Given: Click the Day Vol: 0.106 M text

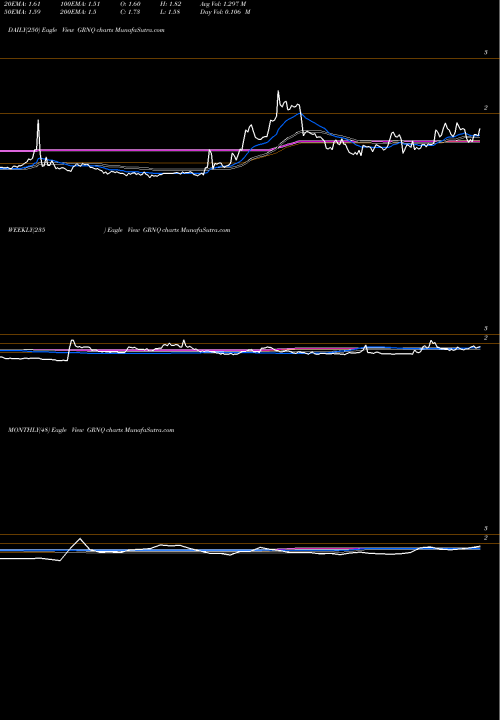Looking at the screenshot, I should pos(225,12).
